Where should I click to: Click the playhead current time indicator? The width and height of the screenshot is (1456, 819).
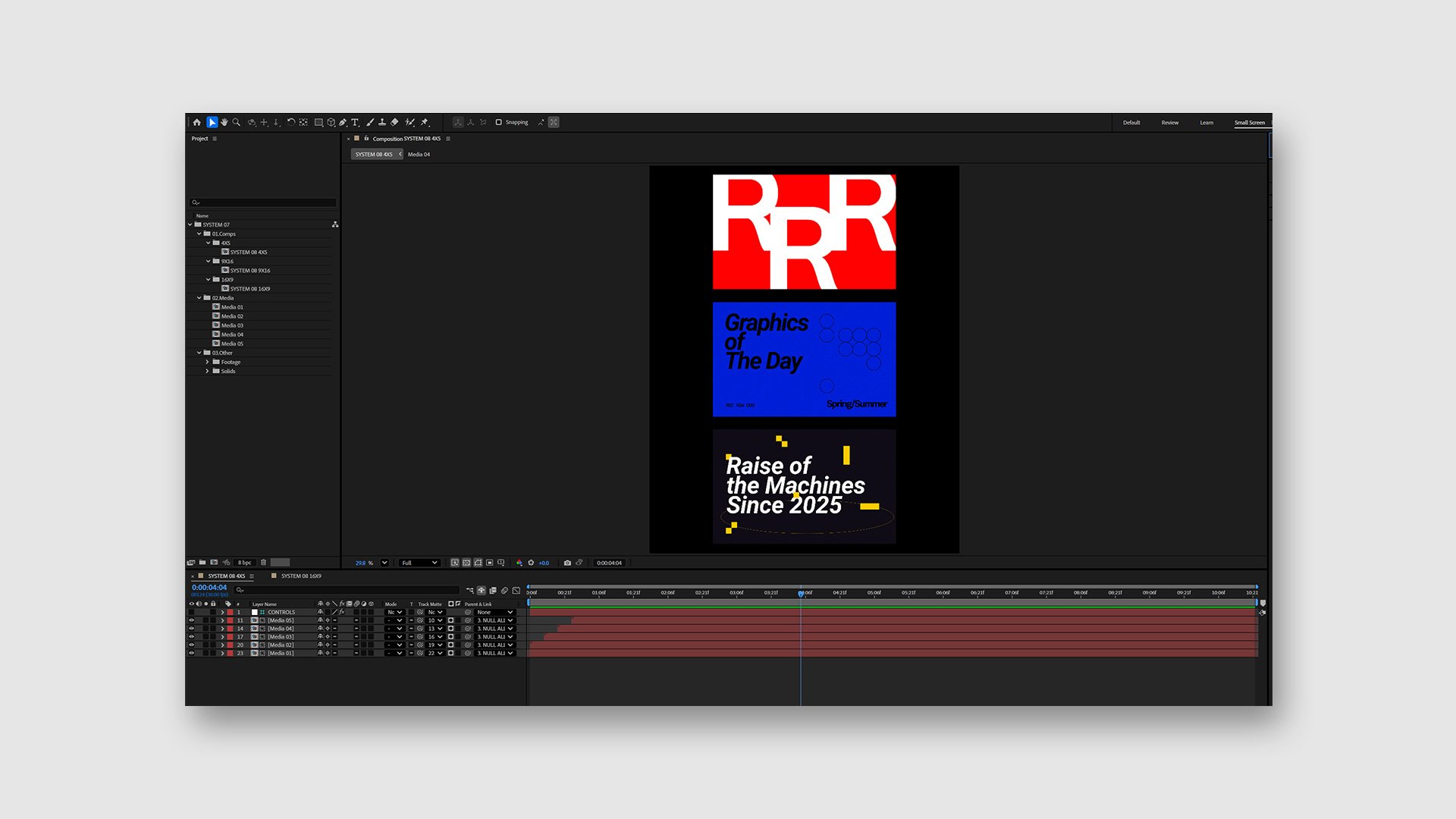(x=801, y=594)
